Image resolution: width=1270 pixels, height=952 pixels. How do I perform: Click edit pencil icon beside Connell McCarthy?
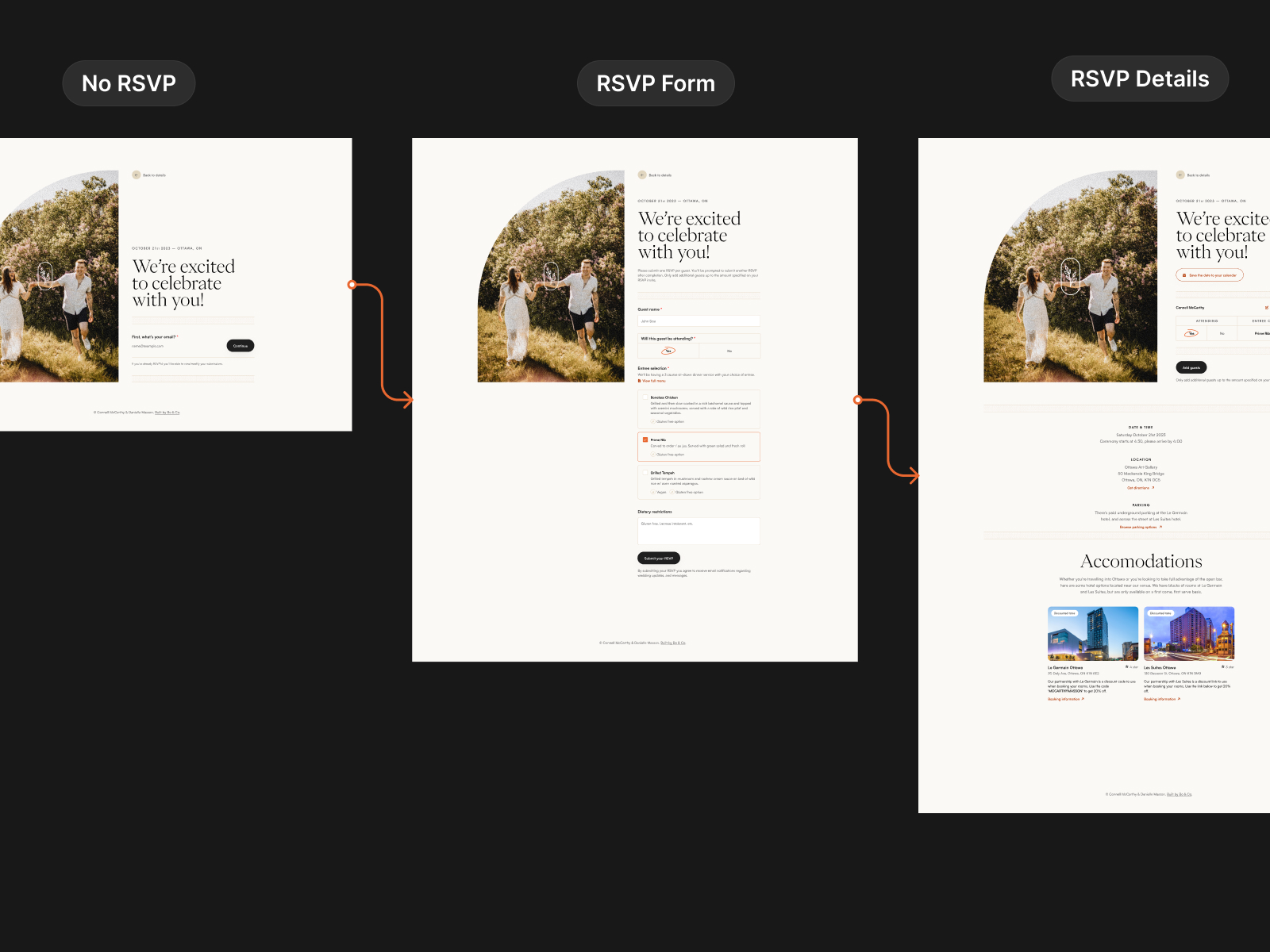[1266, 307]
